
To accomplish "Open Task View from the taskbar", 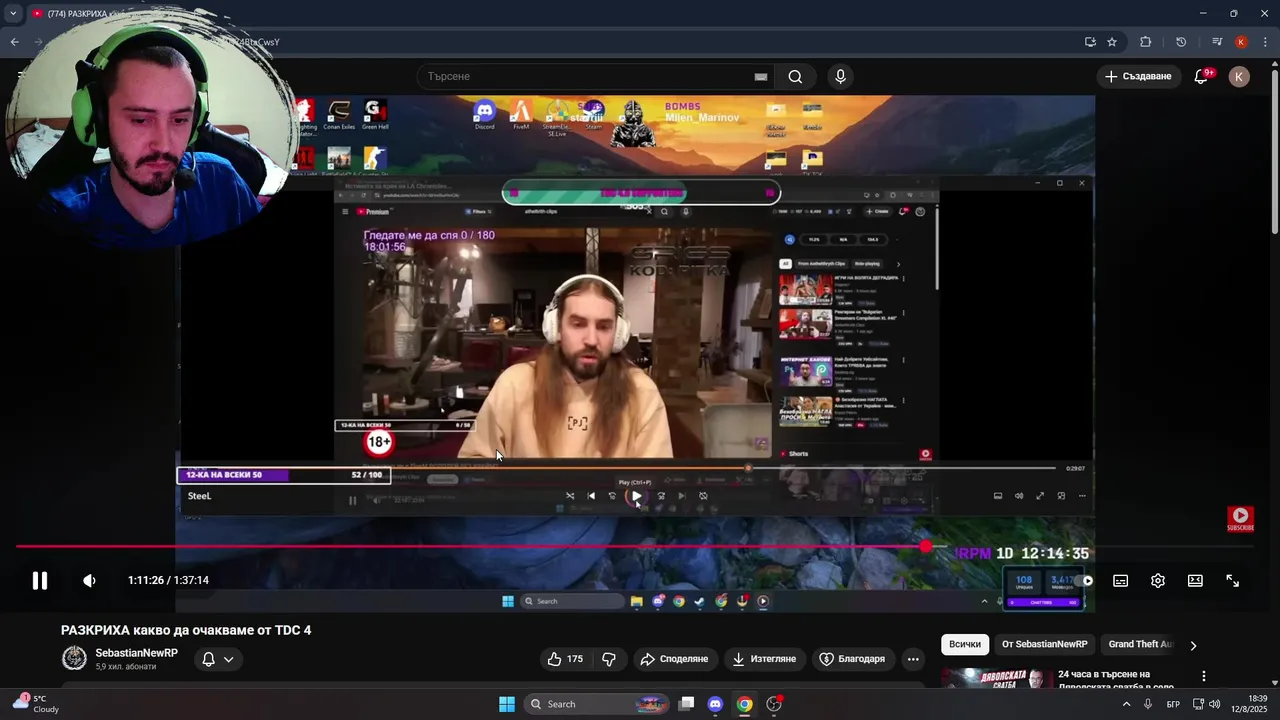I will click(686, 704).
